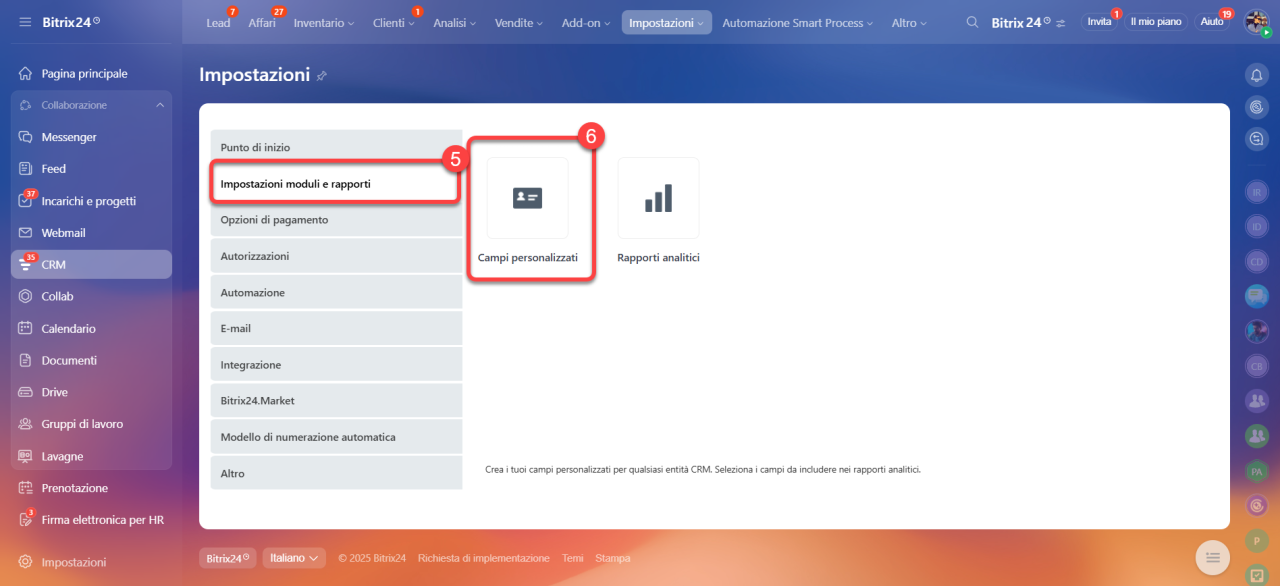
Task: Select Modello di numerazione automatica
Action: [x=336, y=437]
